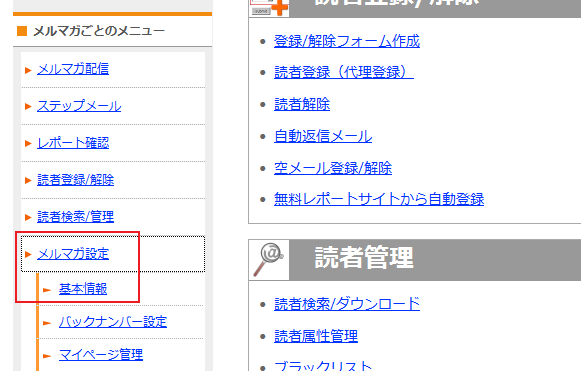Click the orange arrow beside レポート確認
The image size is (581, 371).
pos(28,143)
